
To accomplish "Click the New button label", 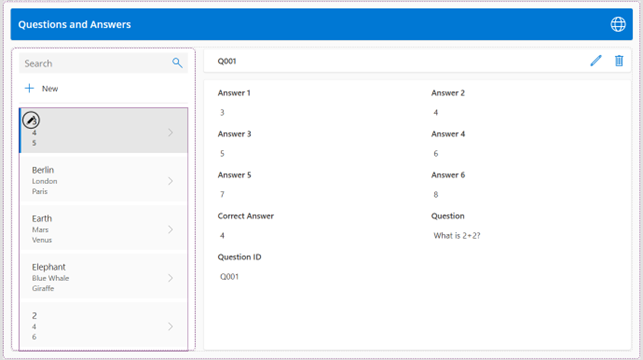I will pos(50,89).
